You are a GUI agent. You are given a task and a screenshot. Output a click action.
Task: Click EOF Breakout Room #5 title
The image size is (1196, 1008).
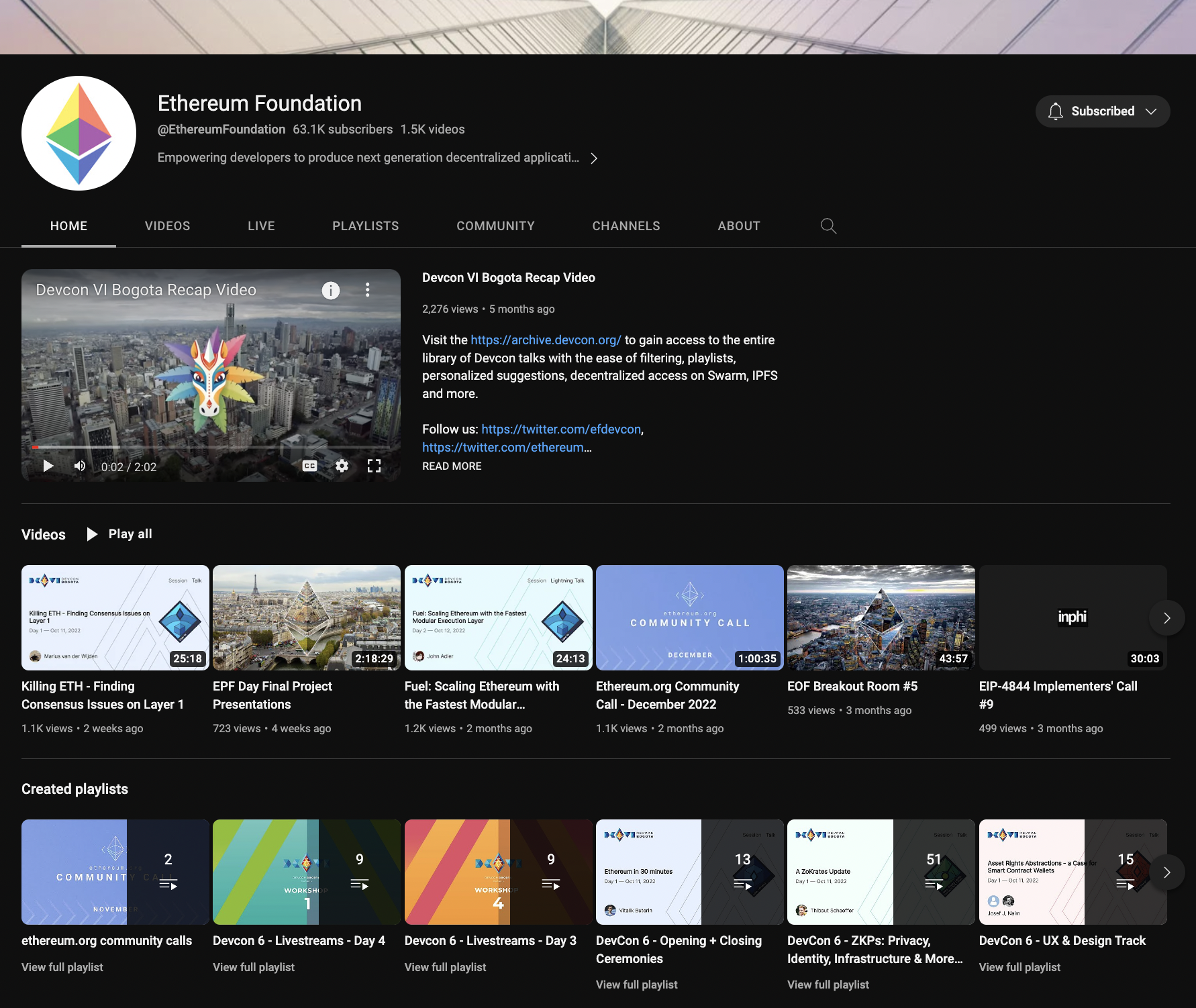852,687
